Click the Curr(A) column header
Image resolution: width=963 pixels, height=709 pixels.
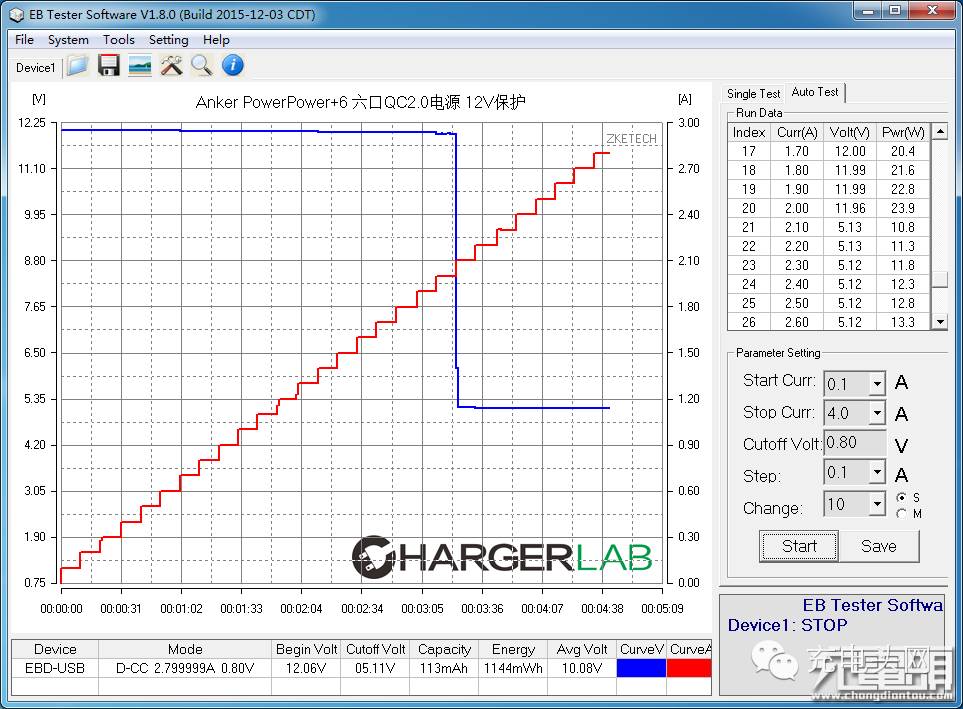coord(797,132)
